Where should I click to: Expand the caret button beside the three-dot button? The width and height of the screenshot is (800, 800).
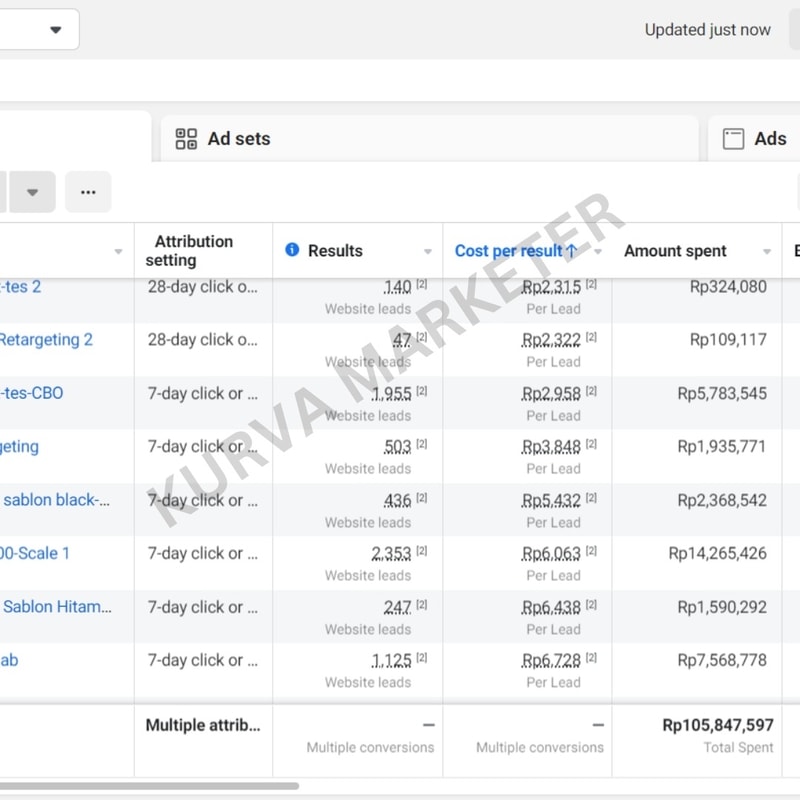[33, 192]
